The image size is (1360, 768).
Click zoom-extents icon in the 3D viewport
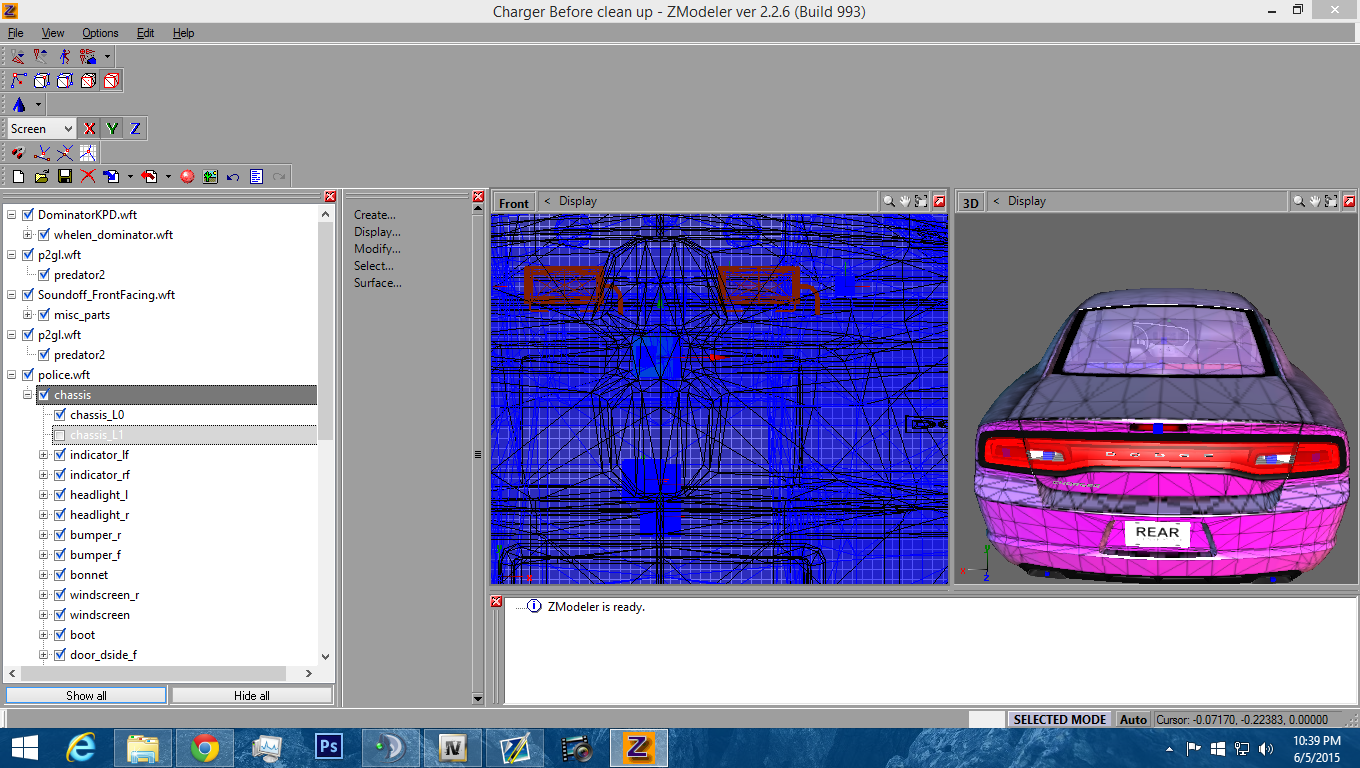[1332, 201]
